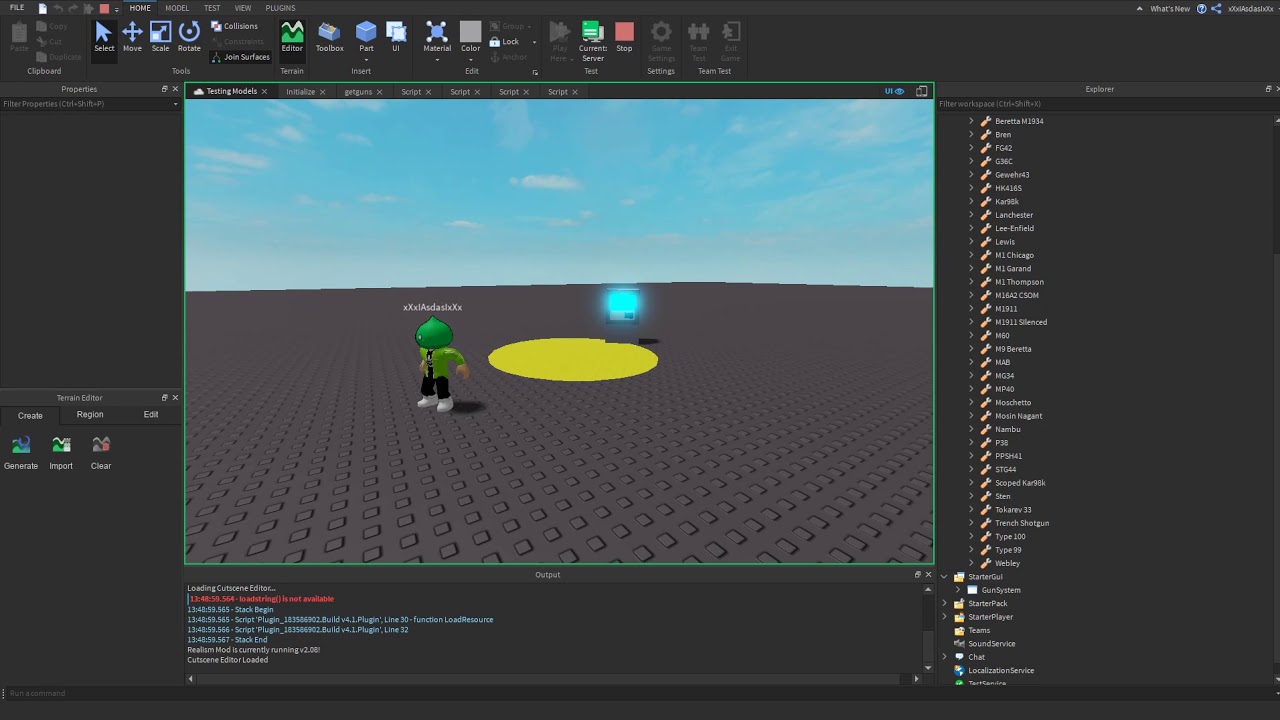
Task: Toggle the Anchor option
Action: click(508, 57)
